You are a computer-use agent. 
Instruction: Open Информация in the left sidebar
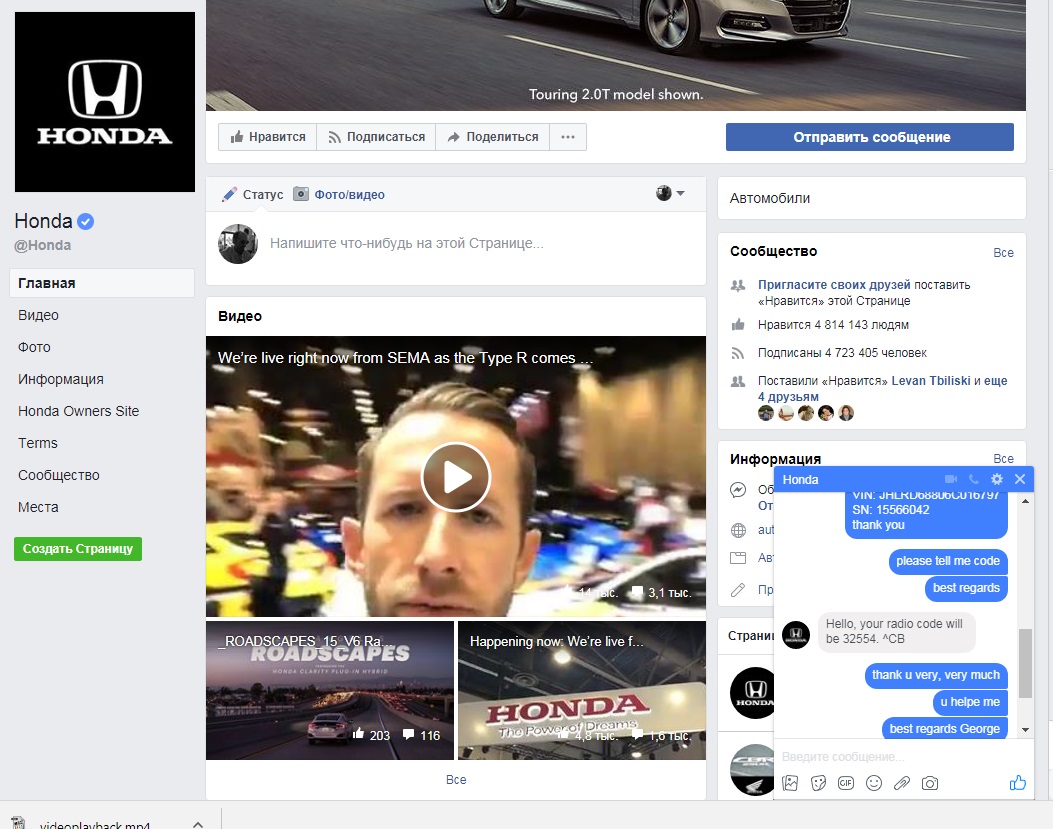pos(60,379)
